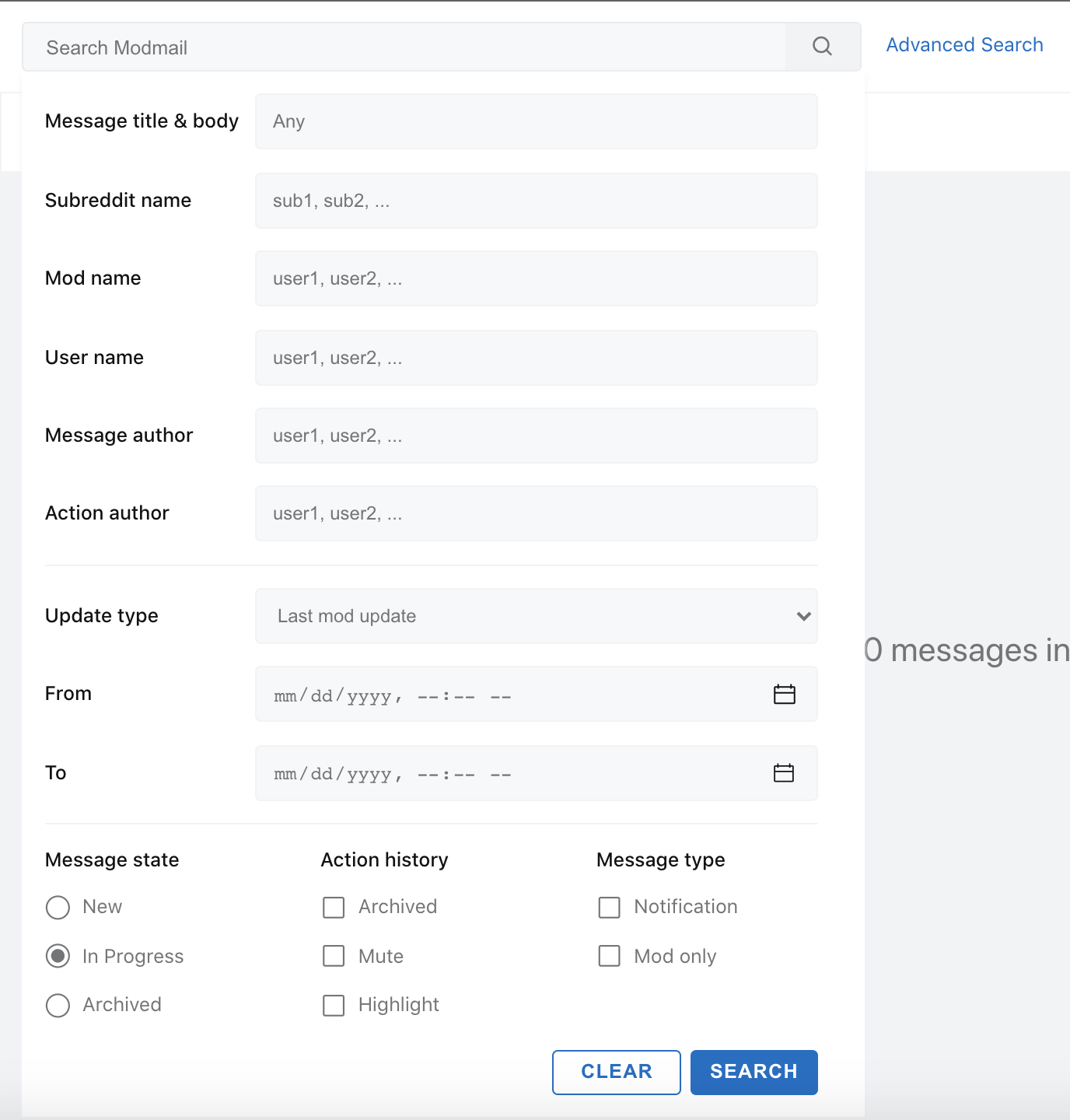
Task: Select the New message state radio button
Action: 58,907
